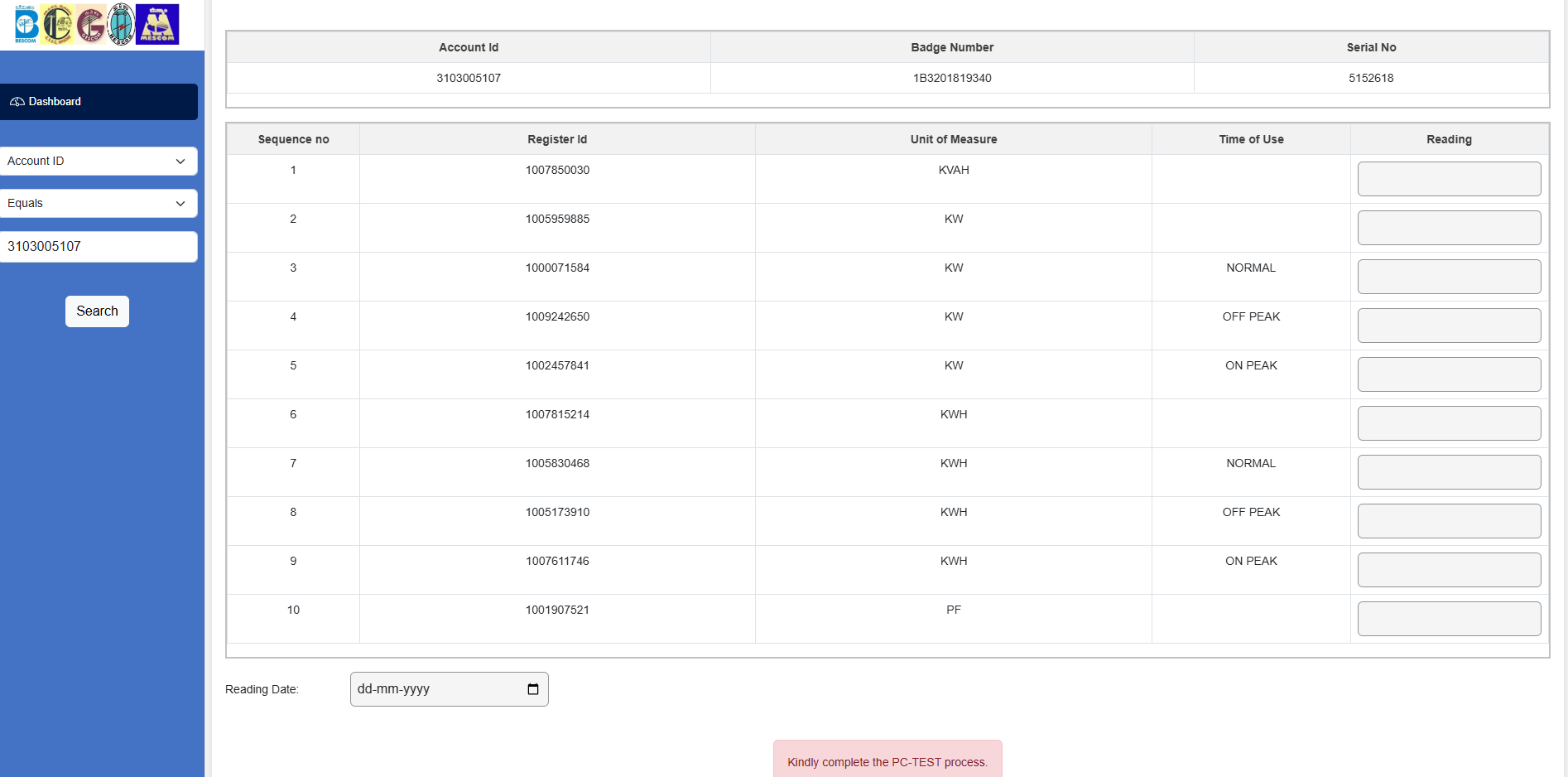Click the Reading field for register 1002457841

click(1449, 374)
